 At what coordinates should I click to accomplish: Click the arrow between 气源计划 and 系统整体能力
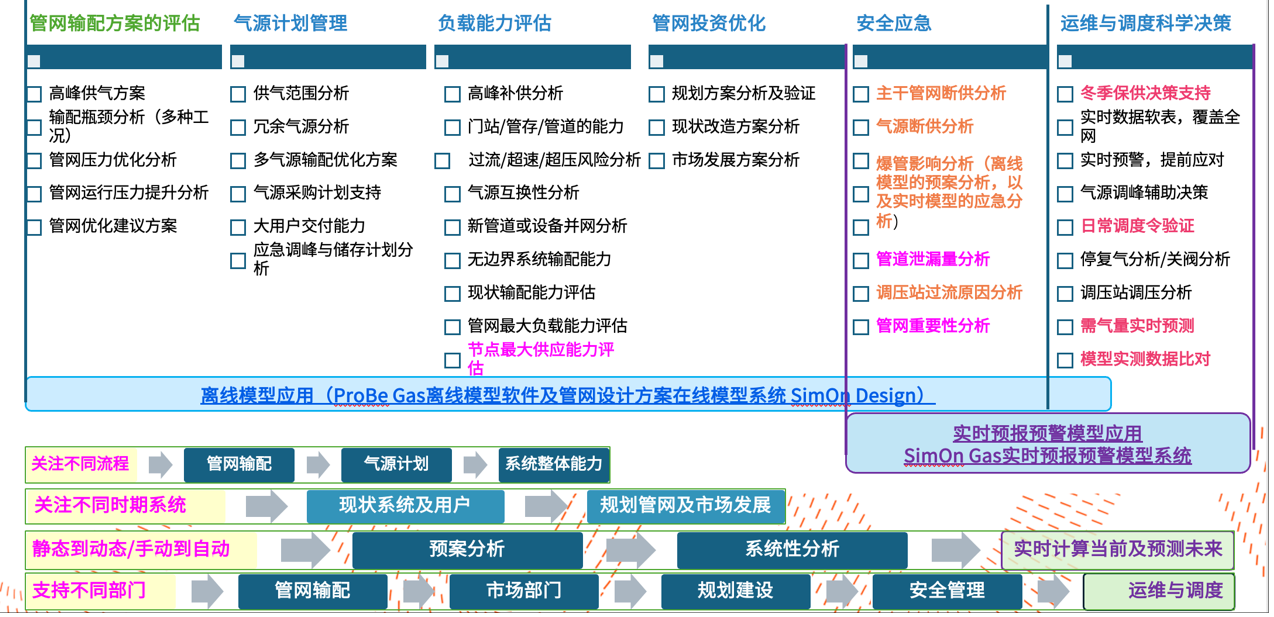475,464
